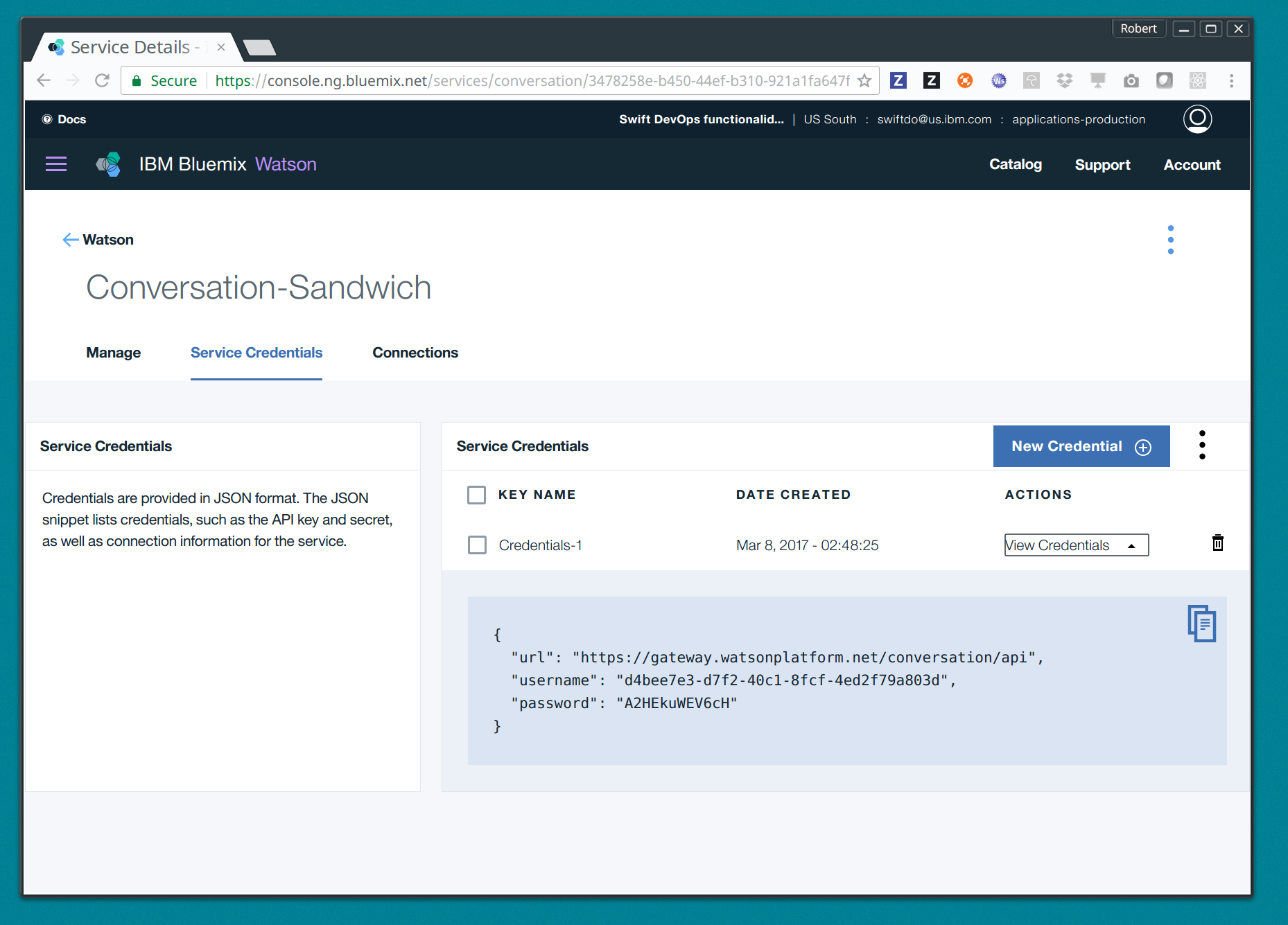The height and width of the screenshot is (925, 1288).
Task: Select the Service Credentials tab
Action: tap(256, 353)
